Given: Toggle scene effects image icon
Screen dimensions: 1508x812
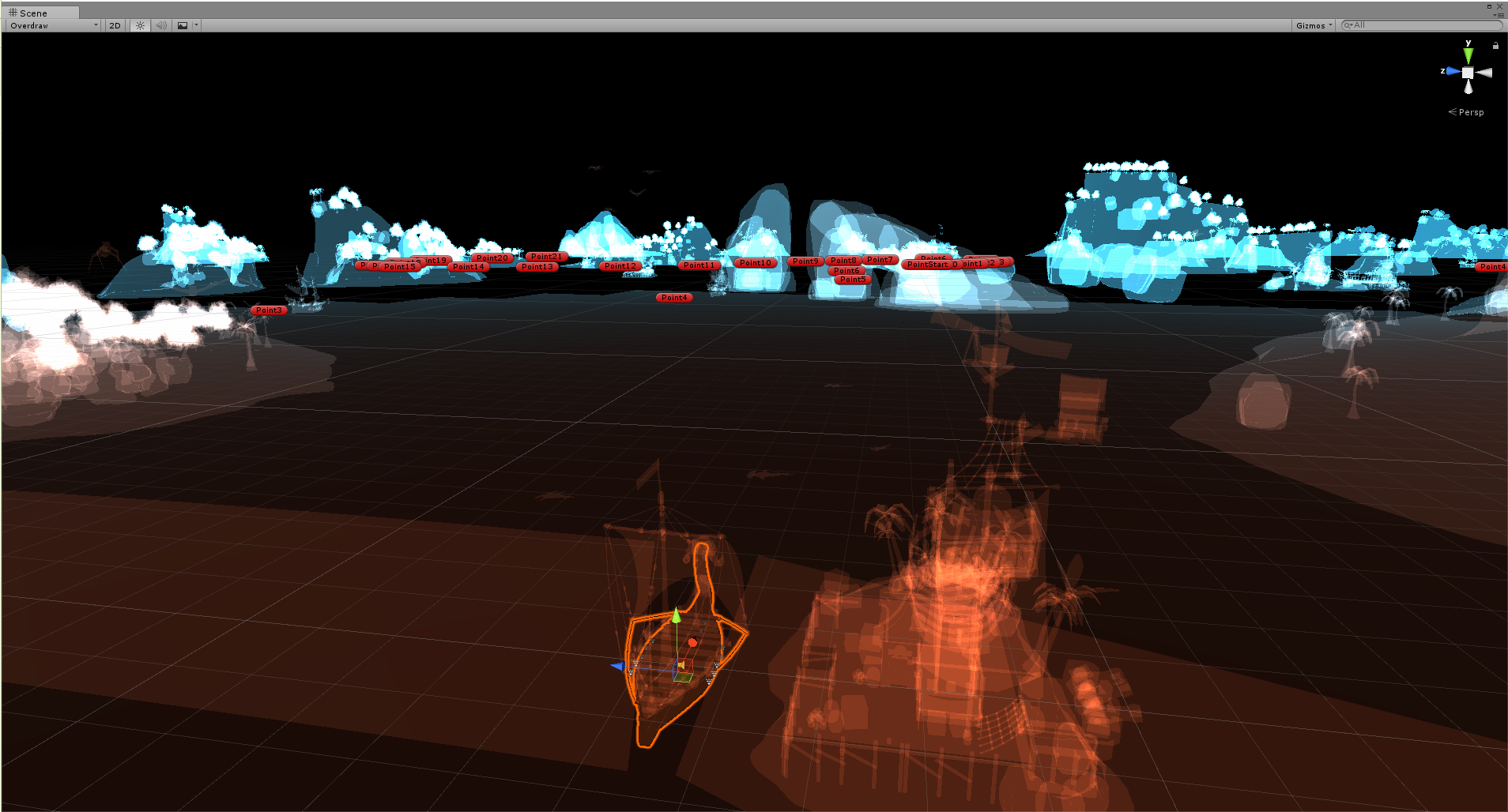Looking at the screenshot, I should 183,25.
